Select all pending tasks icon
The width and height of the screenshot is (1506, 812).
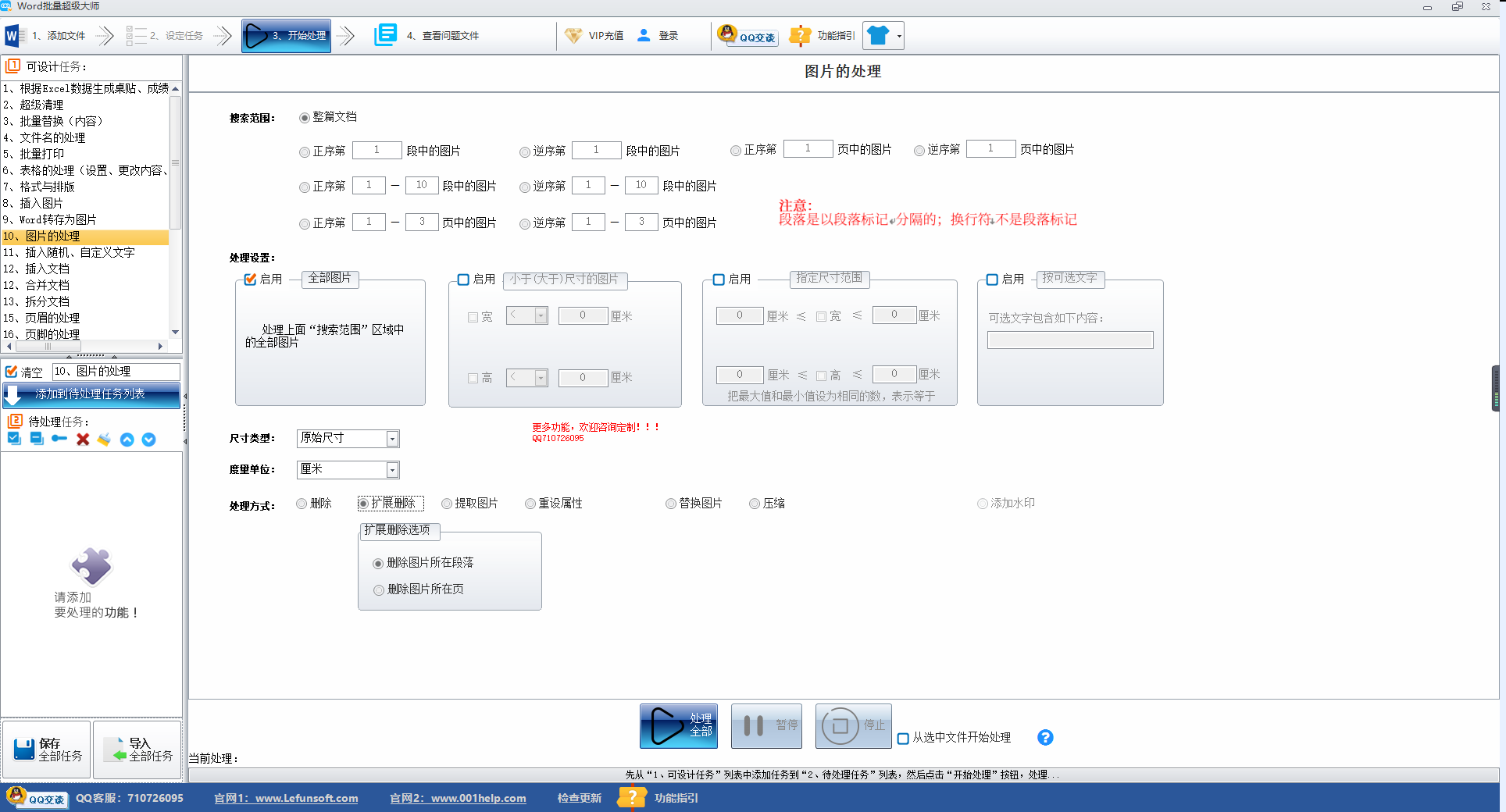pyautogui.click(x=14, y=439)
